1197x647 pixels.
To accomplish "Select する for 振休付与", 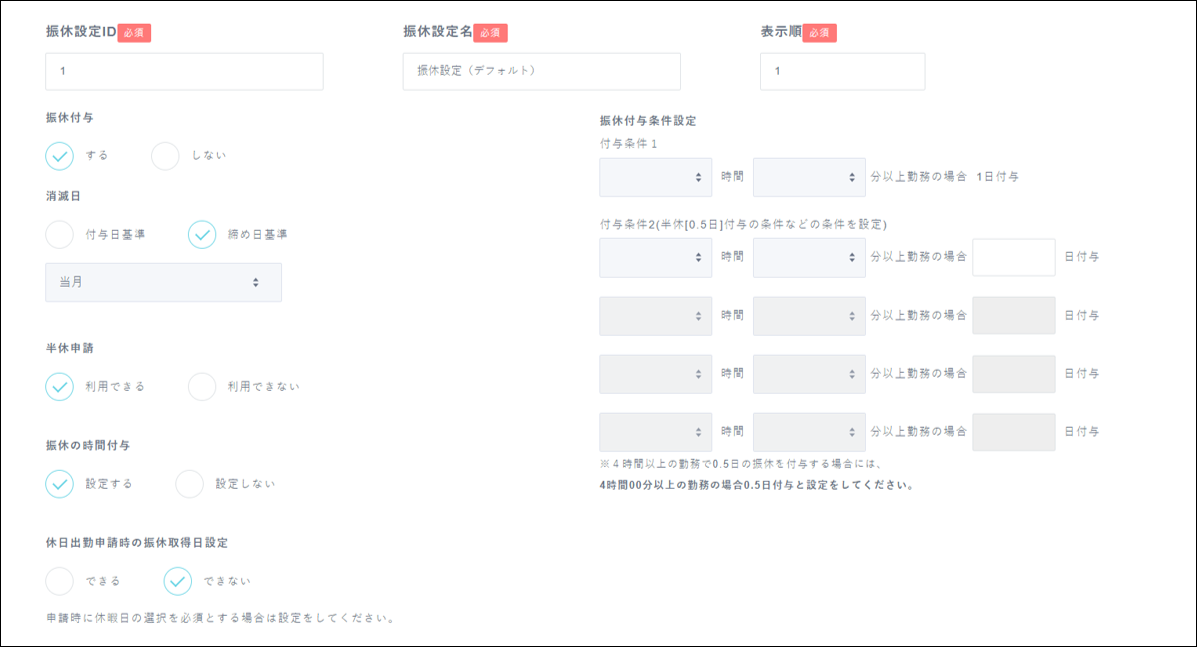I will coord(59,155).
